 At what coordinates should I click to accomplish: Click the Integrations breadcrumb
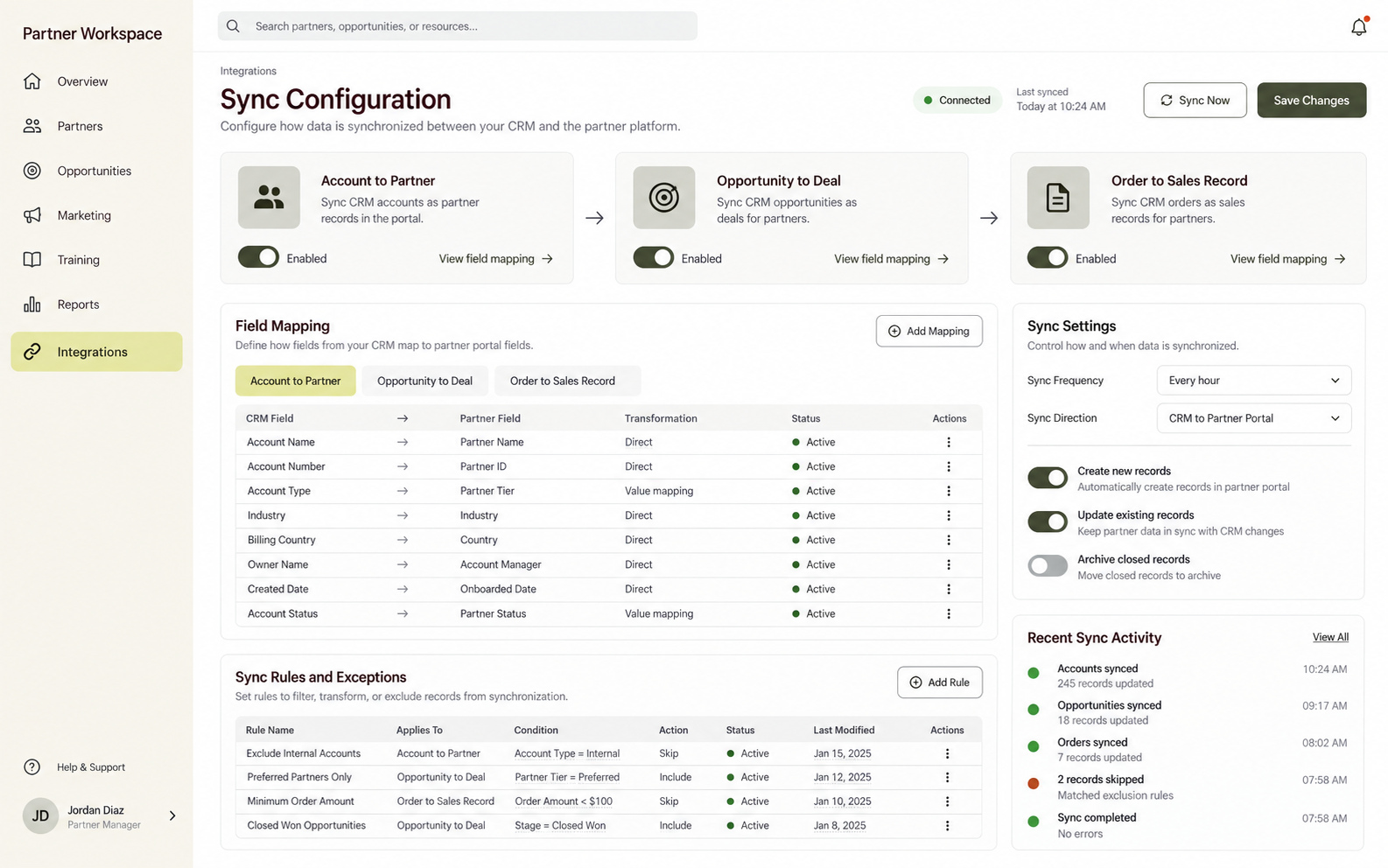pyautogui.click(x=249, y=71)
